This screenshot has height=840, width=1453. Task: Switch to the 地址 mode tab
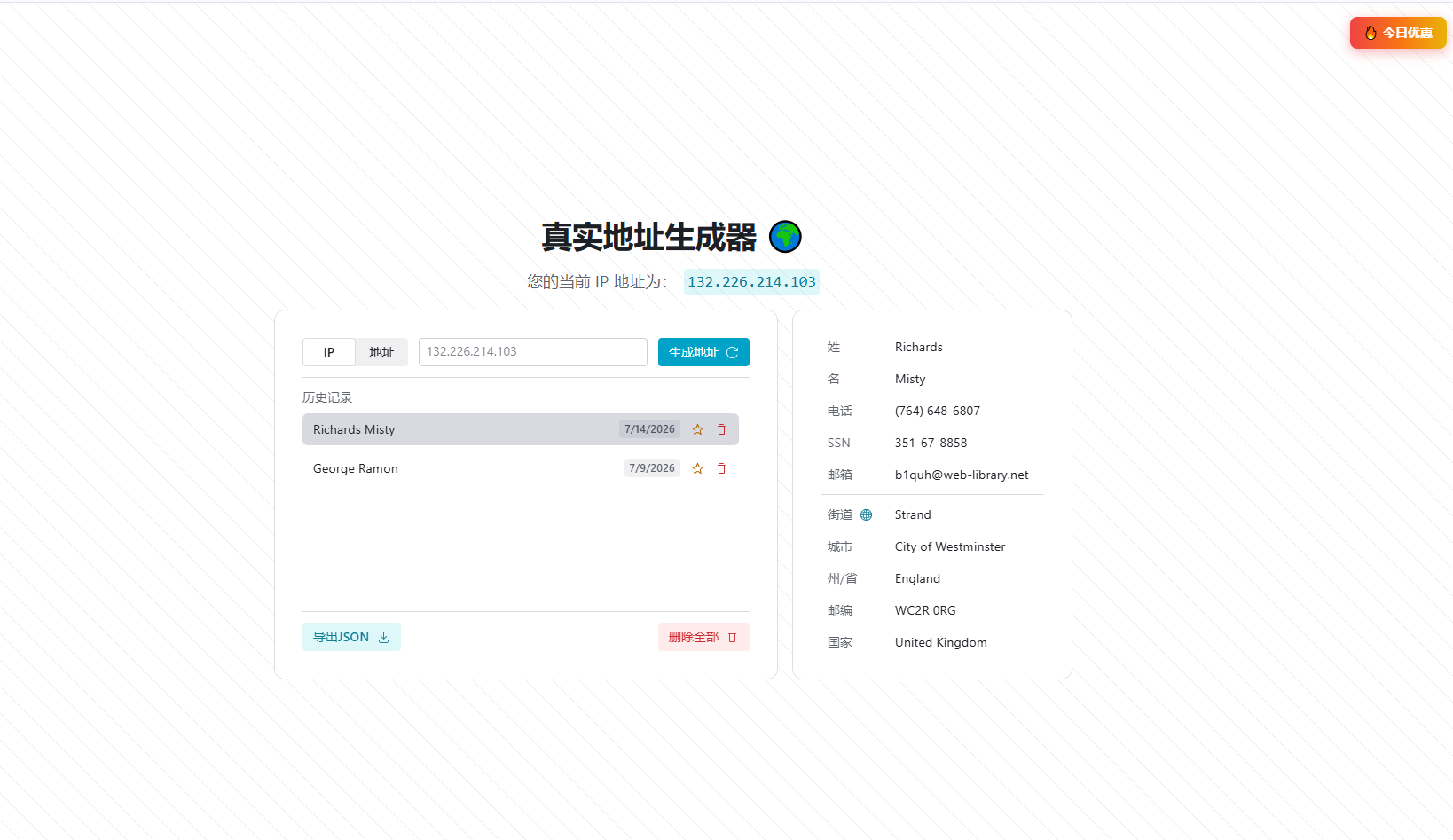[381, 352]
